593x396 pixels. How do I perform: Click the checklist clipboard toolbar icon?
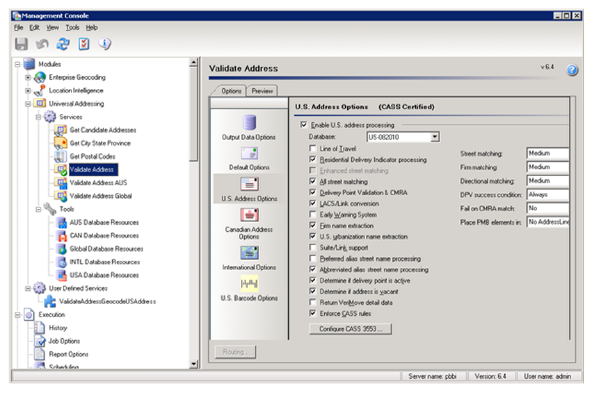84,44
